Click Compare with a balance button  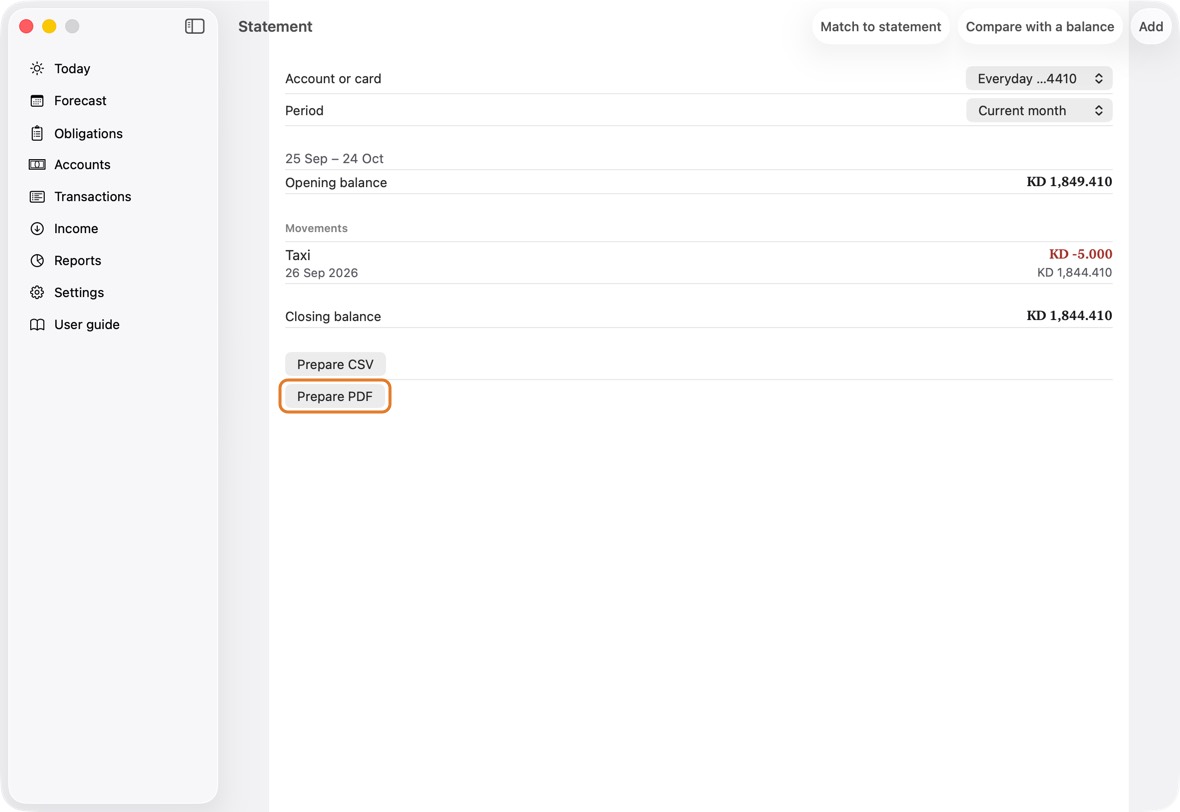coord(1039,26)
